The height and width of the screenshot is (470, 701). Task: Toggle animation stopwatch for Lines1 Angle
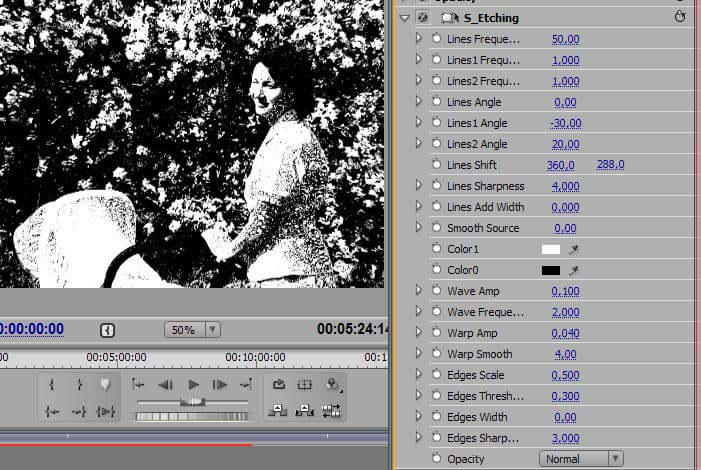click(437, 122)
